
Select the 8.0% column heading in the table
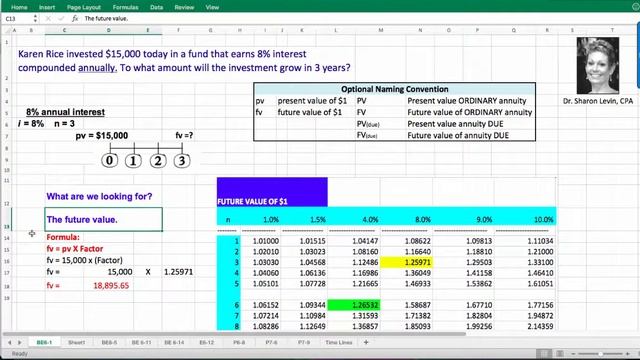pos(423,220)
